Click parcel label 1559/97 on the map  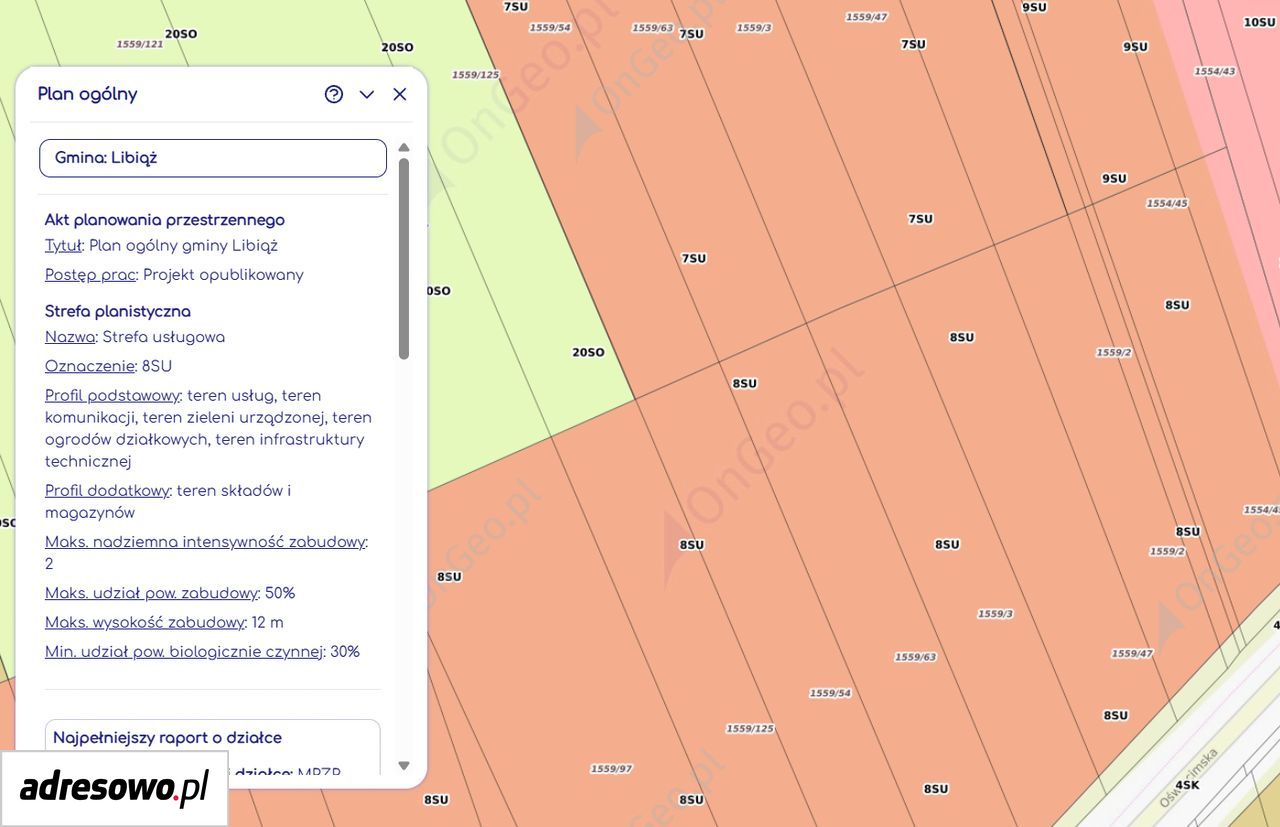pos(611,769)
